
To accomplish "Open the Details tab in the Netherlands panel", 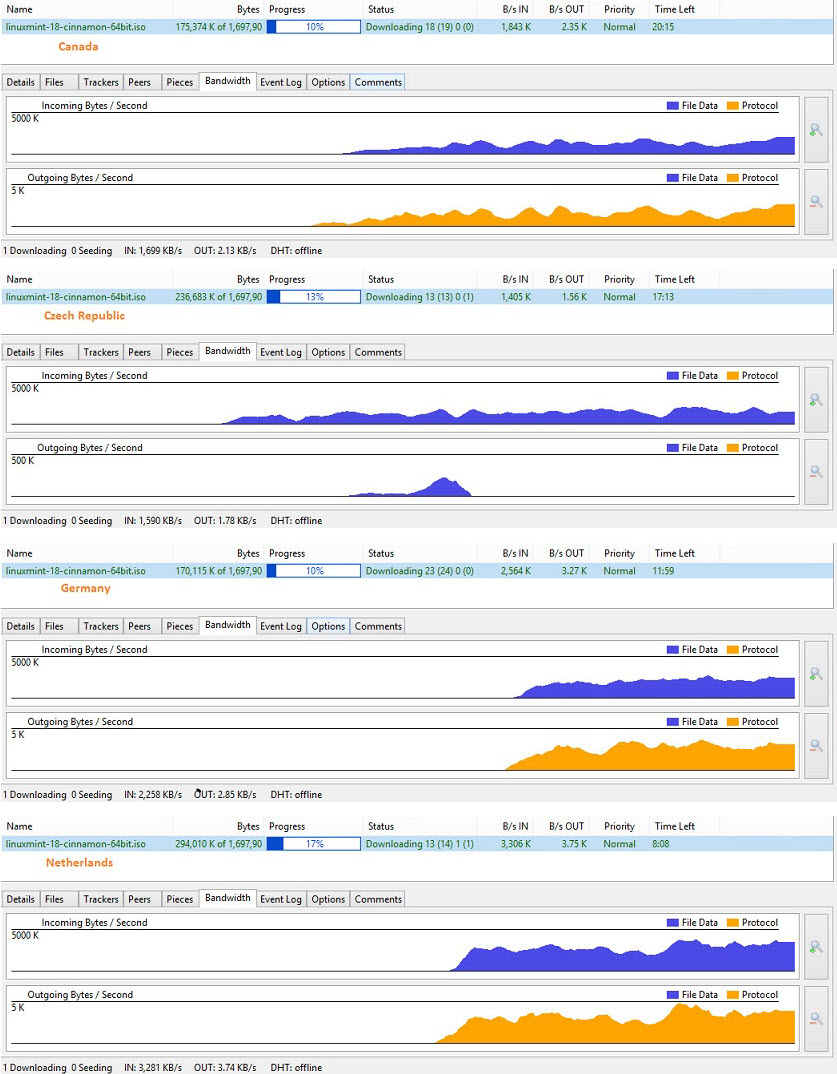I will coord(21,899).
